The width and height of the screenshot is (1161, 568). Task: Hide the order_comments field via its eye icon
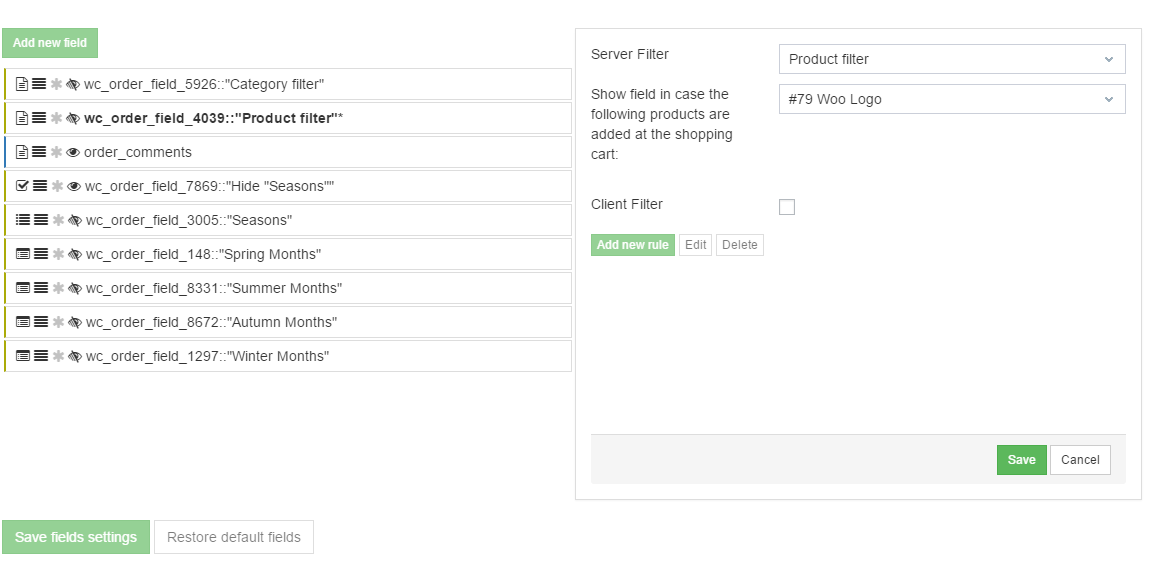73,153
